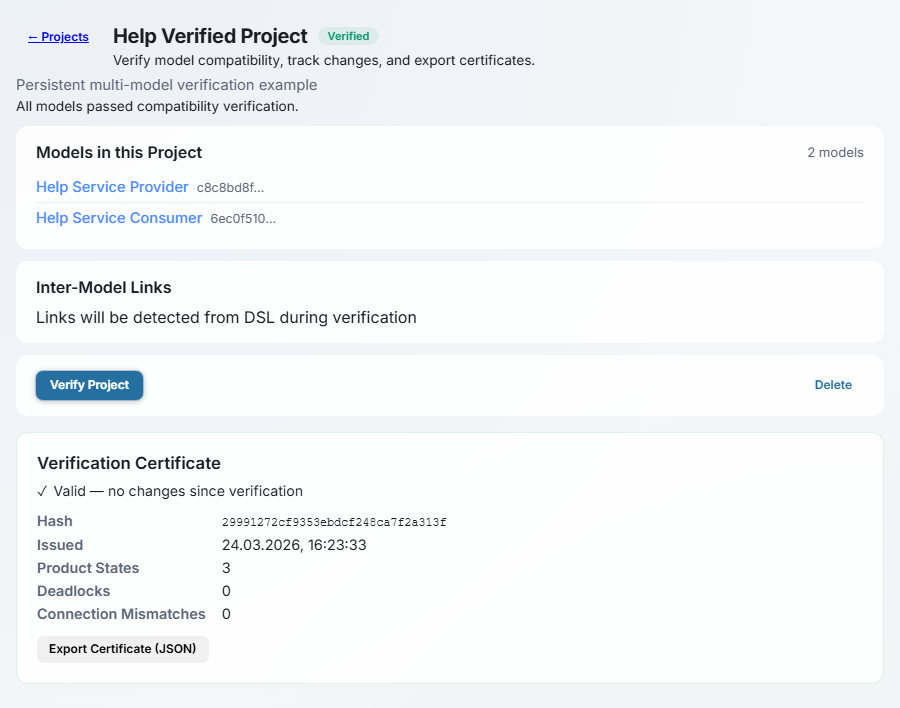Open the Help Service Provider model
Screen dimensions: 900x708
point(111,187)
